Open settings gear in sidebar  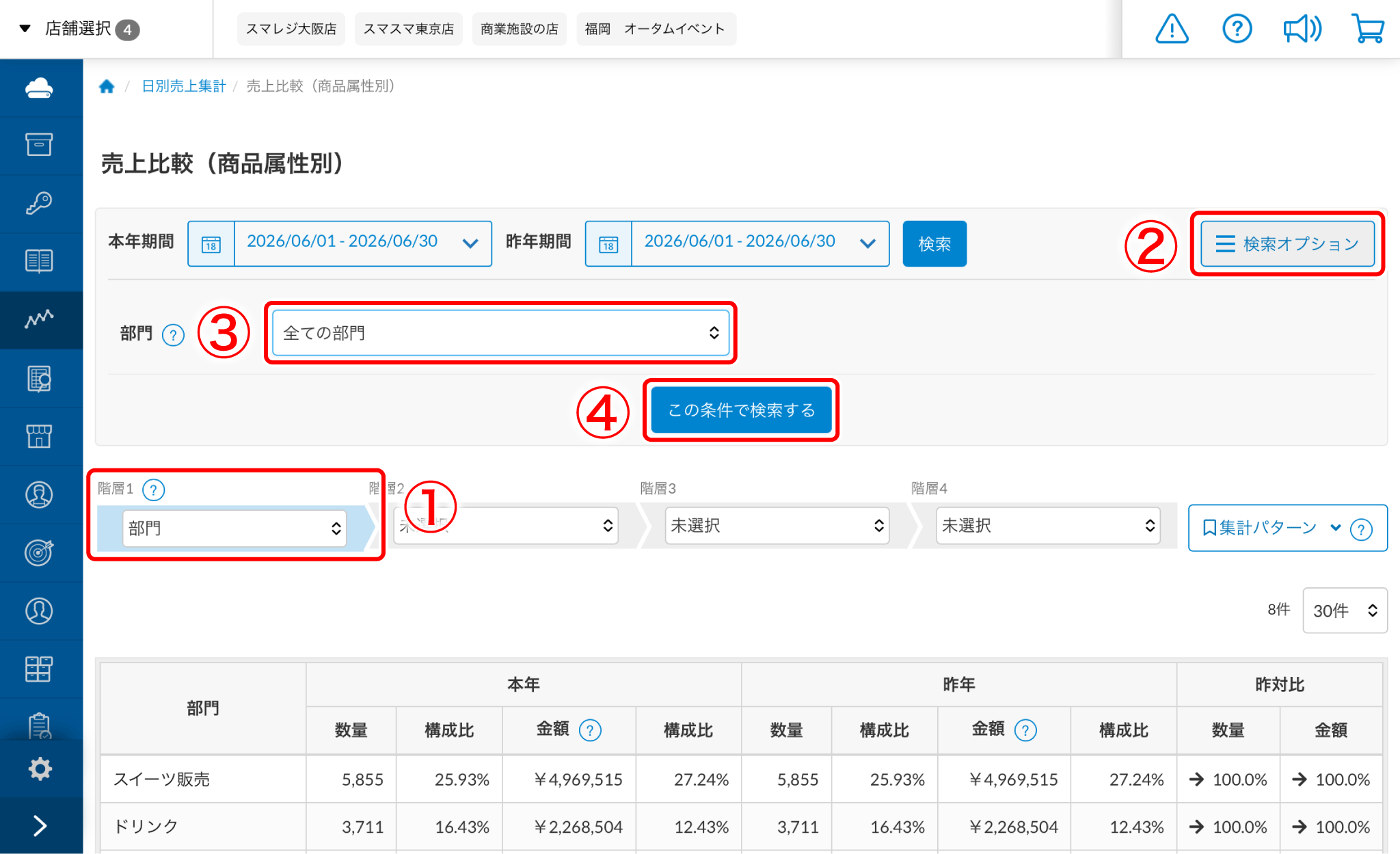click(40, 769)
